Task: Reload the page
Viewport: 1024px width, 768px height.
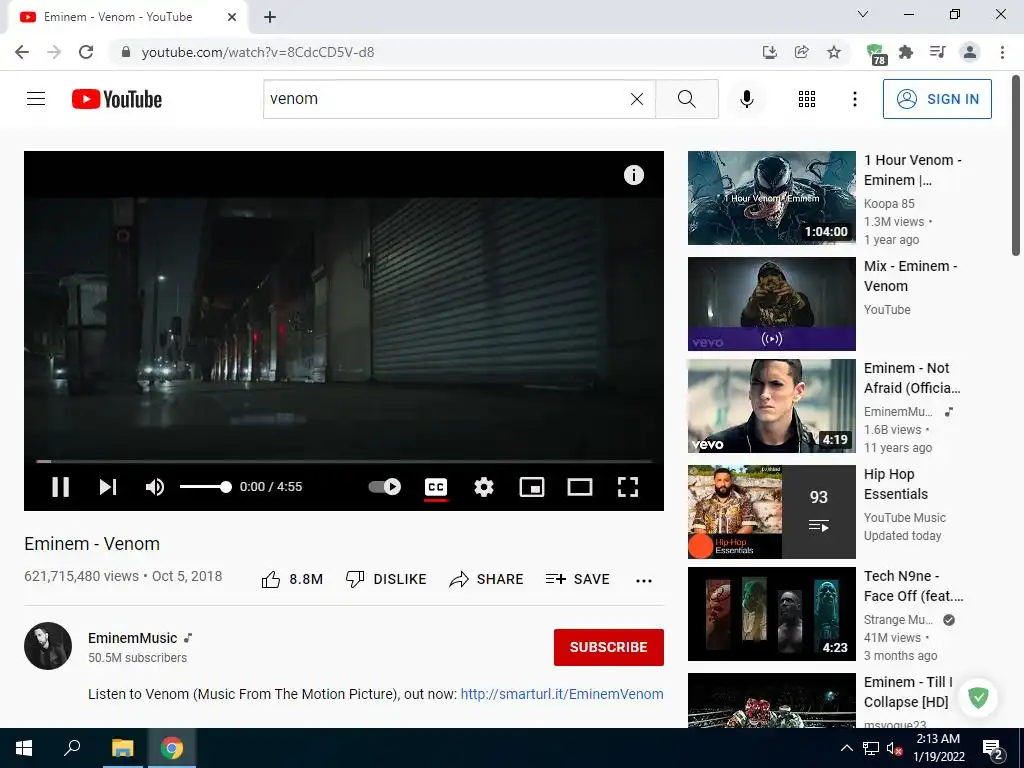Action: [x=86, y=52]
